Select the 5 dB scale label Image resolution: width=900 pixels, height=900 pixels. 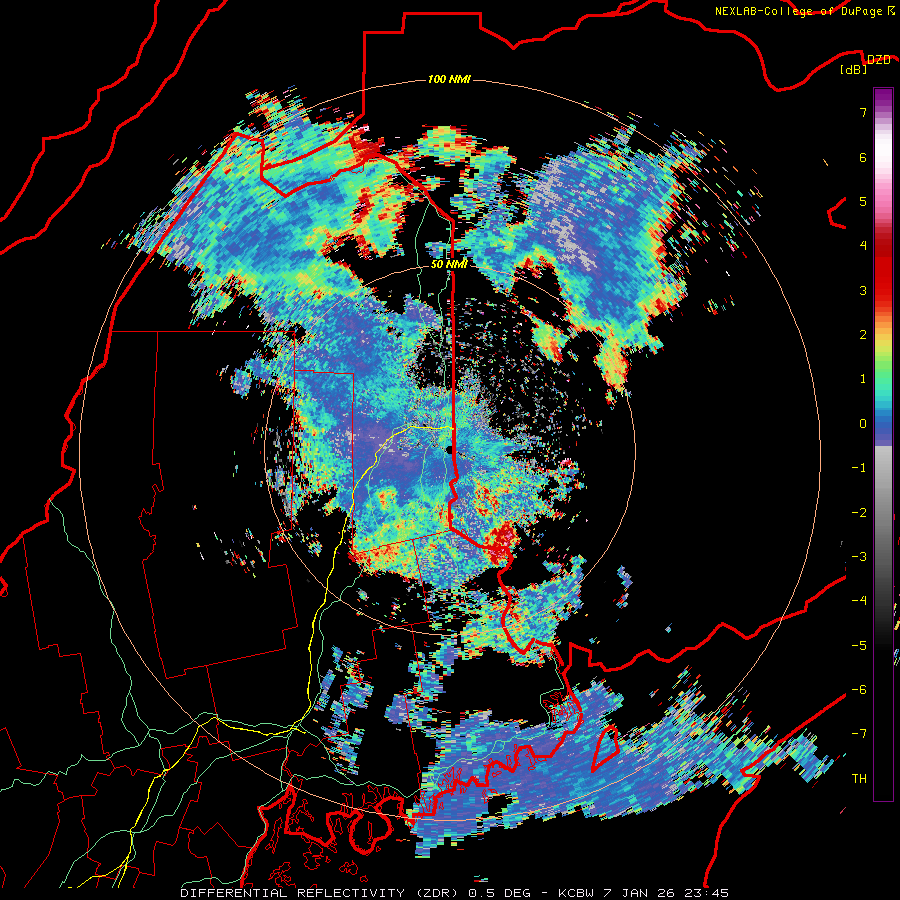[863, 201]
